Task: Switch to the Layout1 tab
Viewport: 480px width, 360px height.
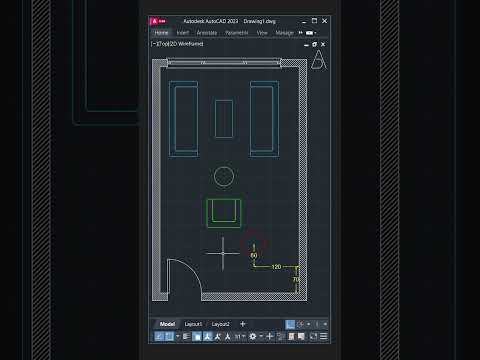Action: point(193,324)
